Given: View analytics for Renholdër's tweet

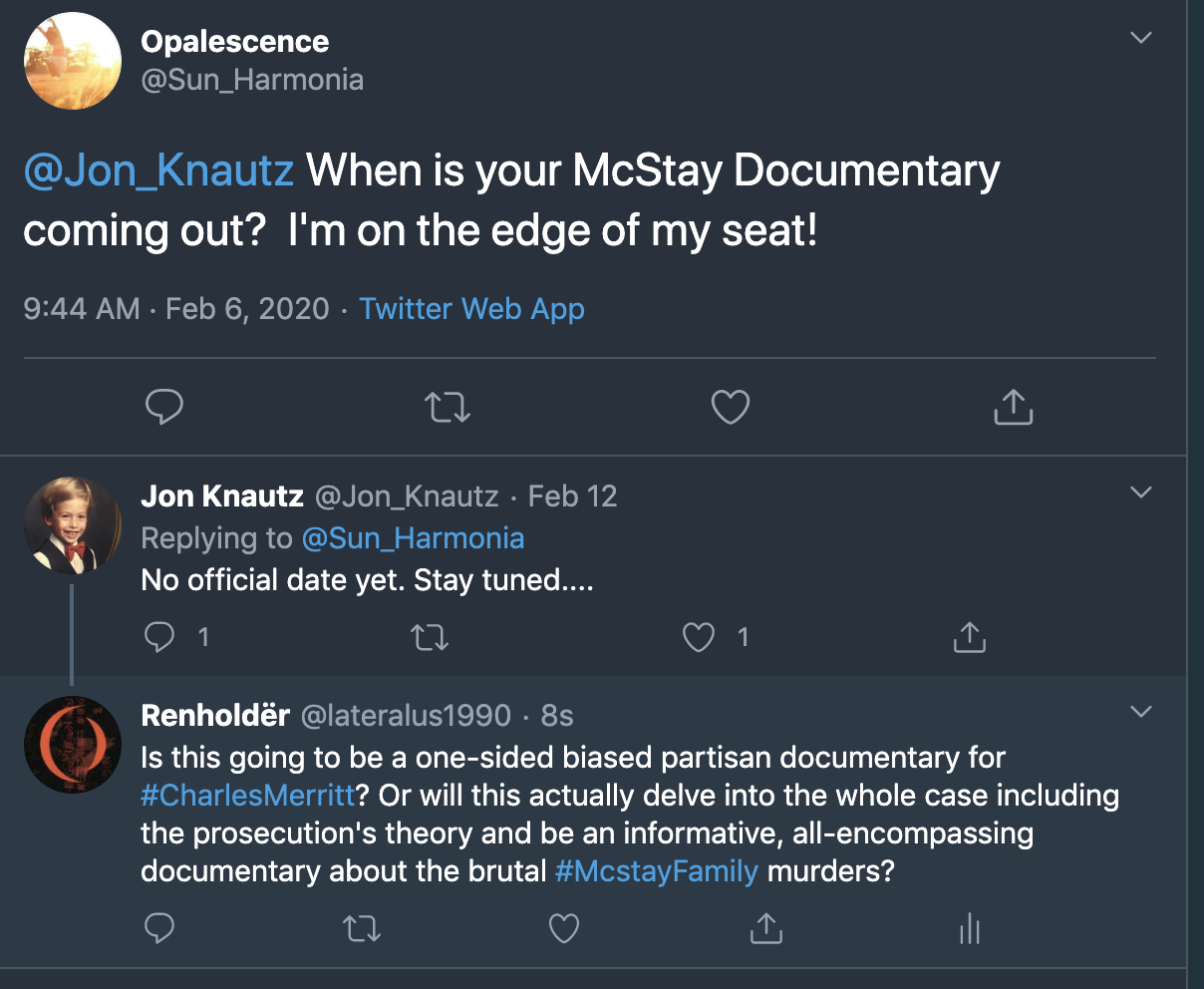Looking at the screenshot, I should click(969, 930).
